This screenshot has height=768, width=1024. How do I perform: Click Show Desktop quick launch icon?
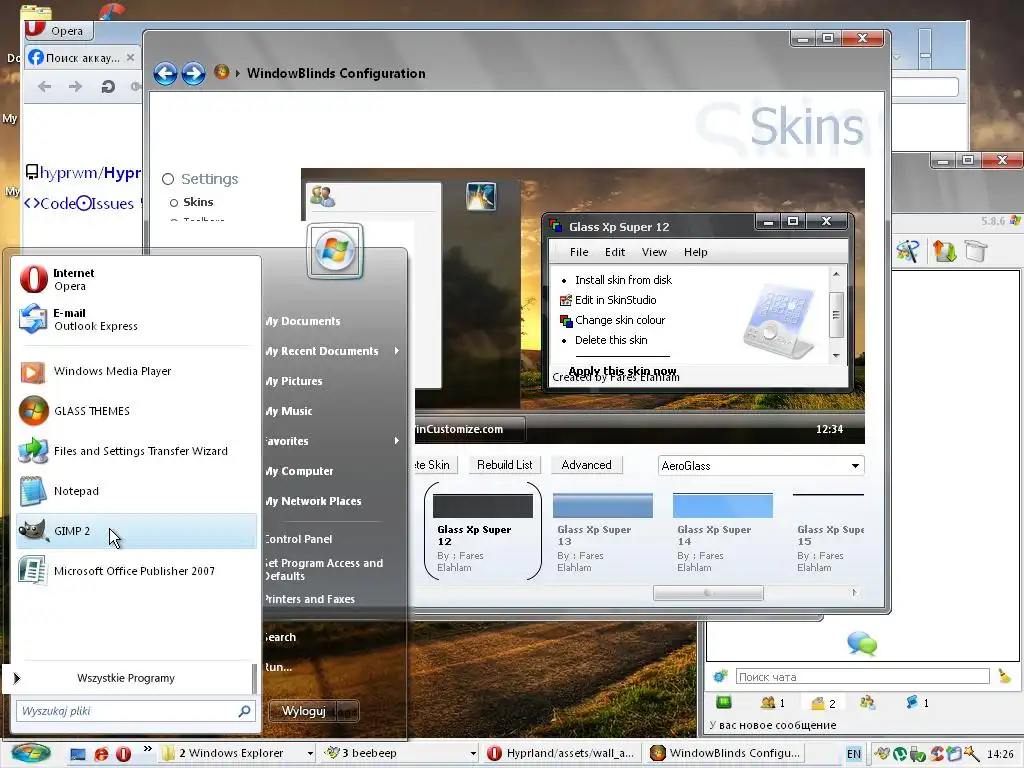(78, 754)
